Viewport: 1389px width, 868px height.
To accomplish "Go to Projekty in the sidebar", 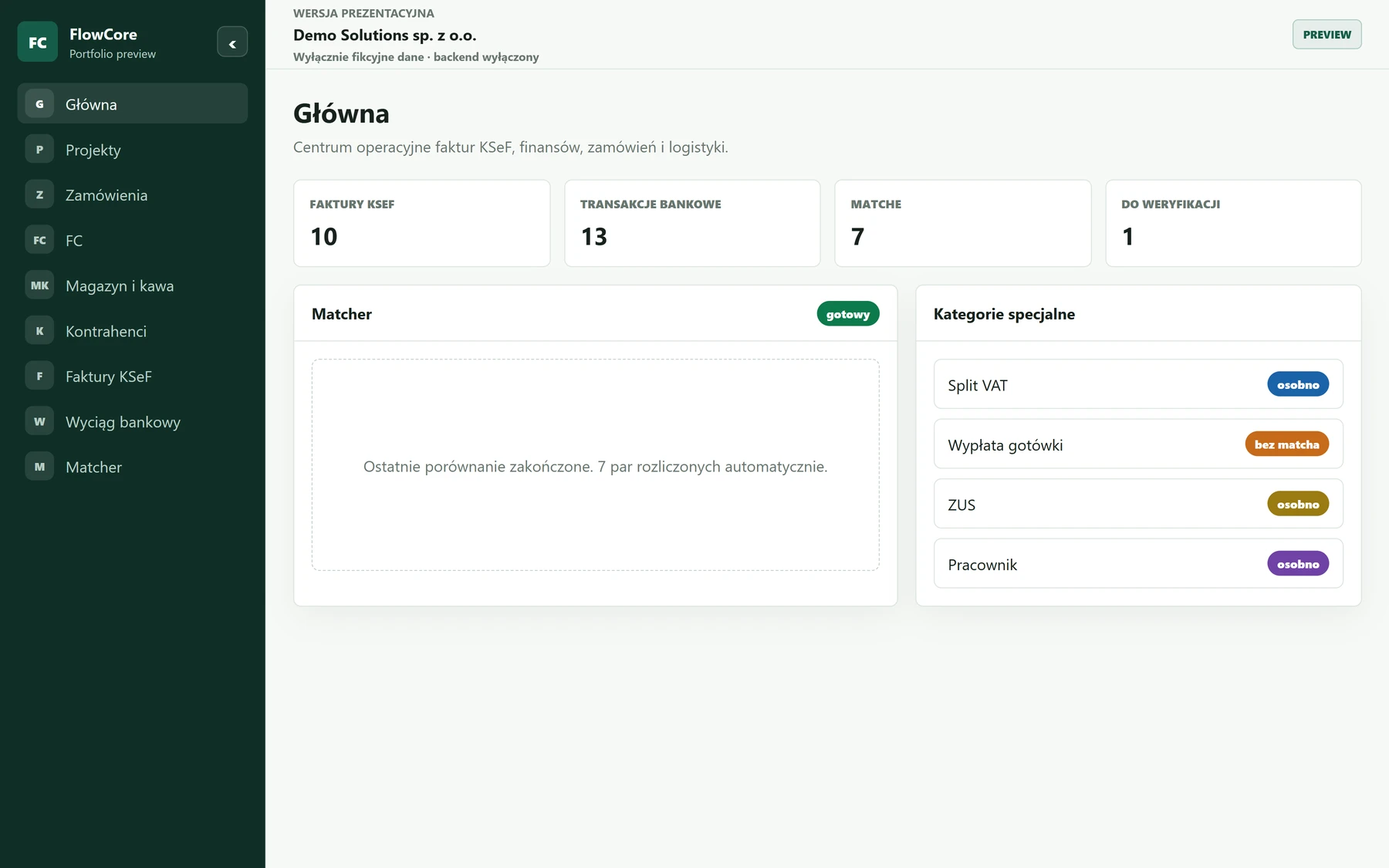I will (x=133, y=149).
